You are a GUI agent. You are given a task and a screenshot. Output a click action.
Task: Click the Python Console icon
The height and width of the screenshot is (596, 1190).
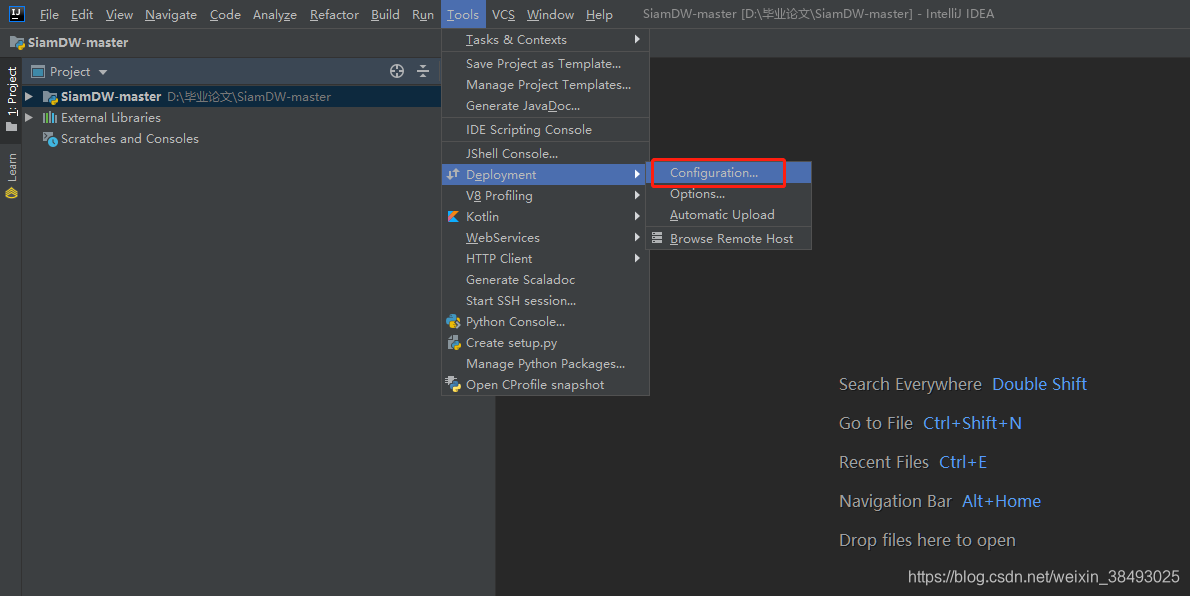tap(453, 322)
